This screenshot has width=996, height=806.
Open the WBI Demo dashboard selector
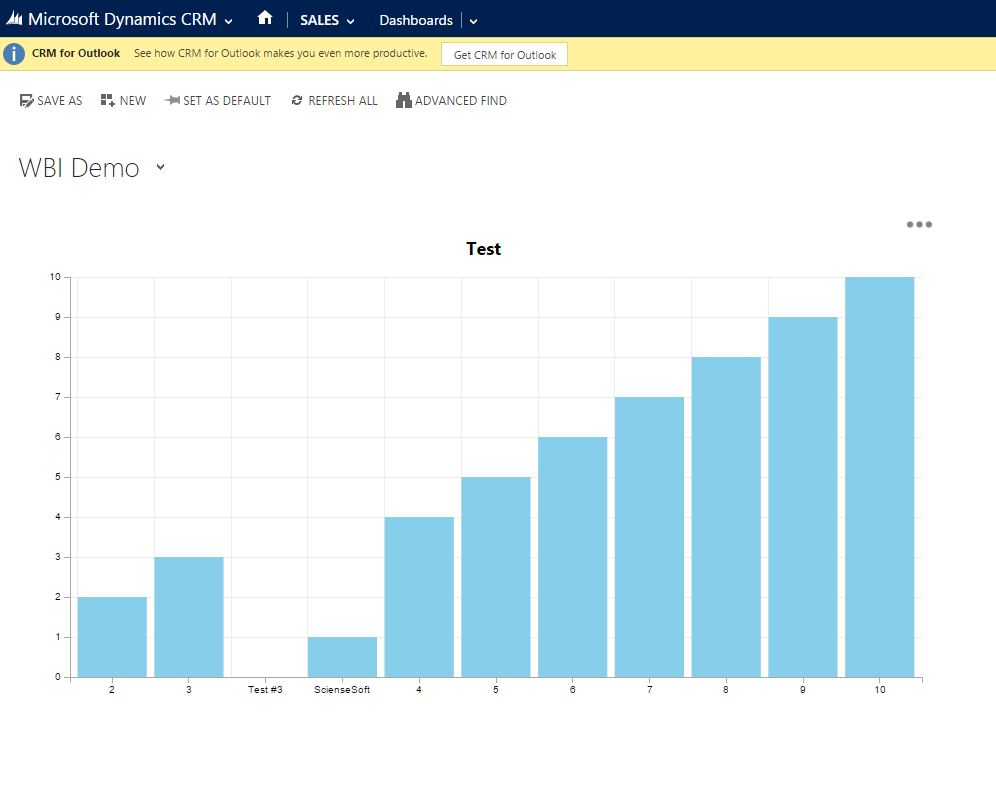pos(160,168)
